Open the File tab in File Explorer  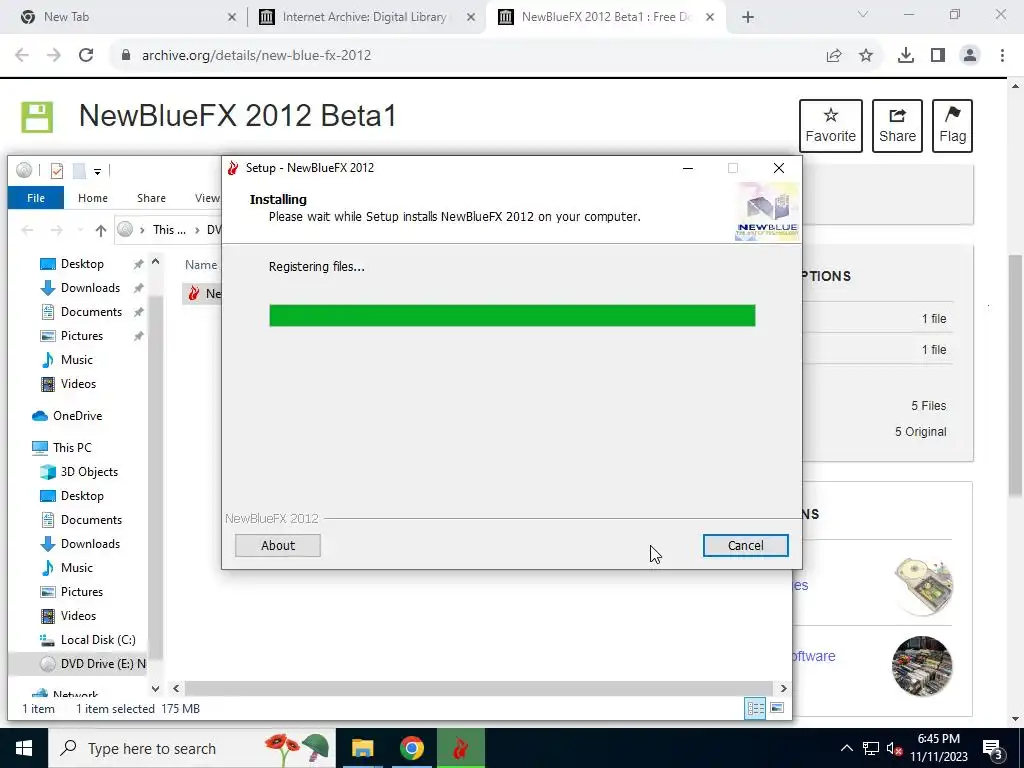coord(36,198)
